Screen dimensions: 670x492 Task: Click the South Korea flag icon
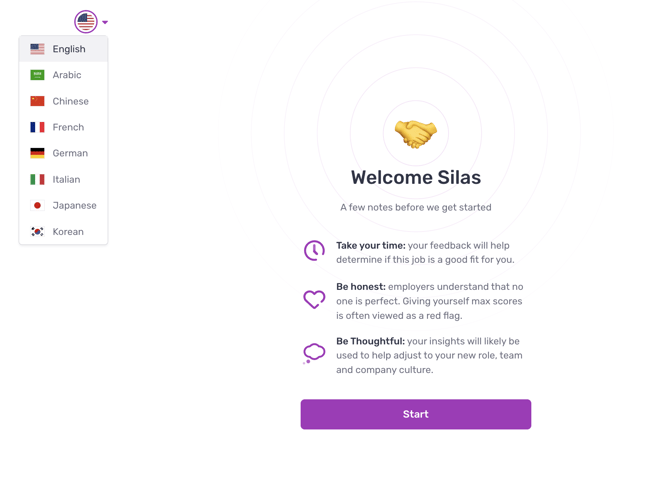coord(37,231)
